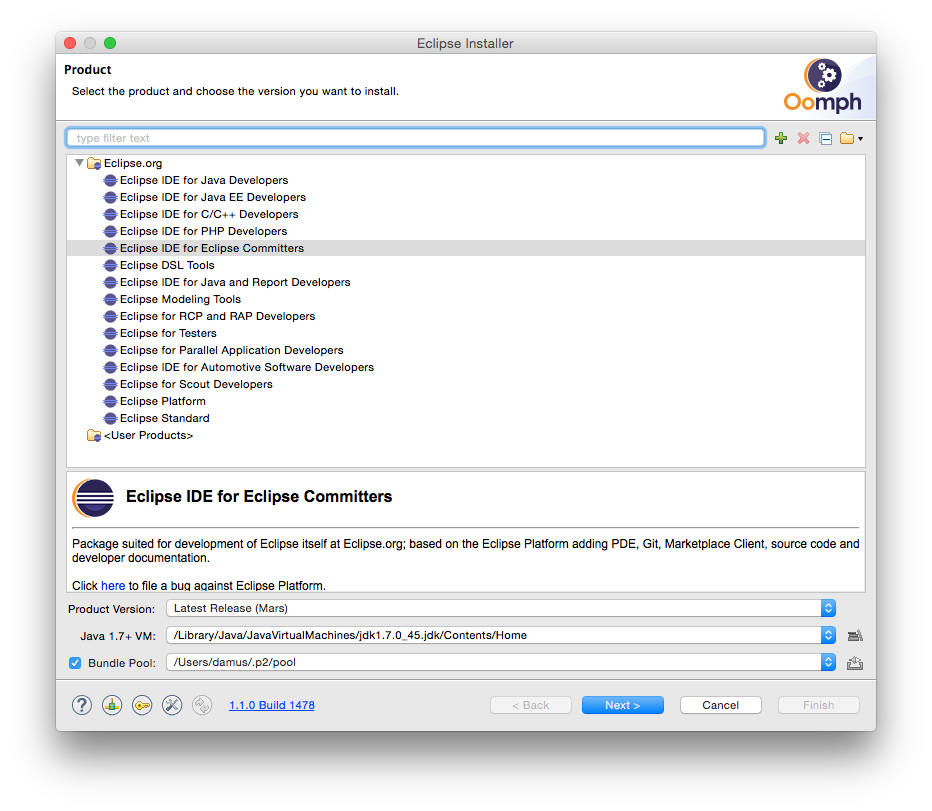
Task: Click the green zoom window button
Action: coord(110,43)
